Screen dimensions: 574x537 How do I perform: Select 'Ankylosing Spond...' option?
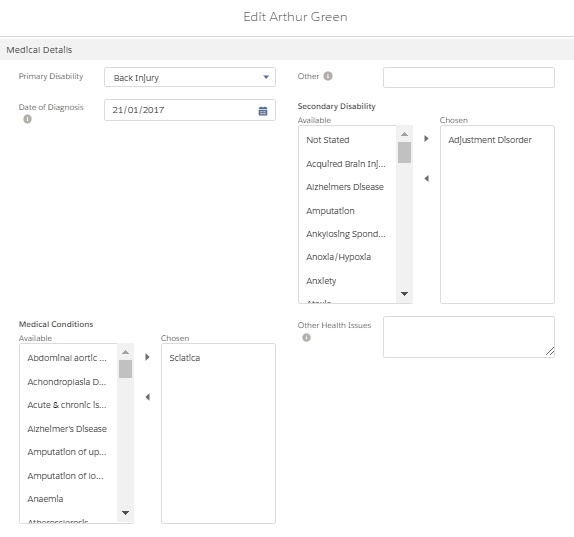pos(347,234)
